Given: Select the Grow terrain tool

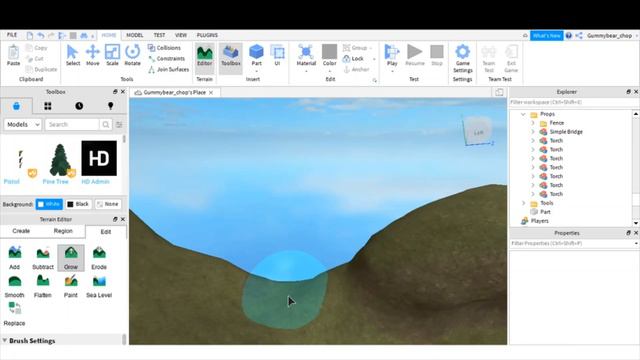Looking at the screenshot, I should [x=71, y=258].
